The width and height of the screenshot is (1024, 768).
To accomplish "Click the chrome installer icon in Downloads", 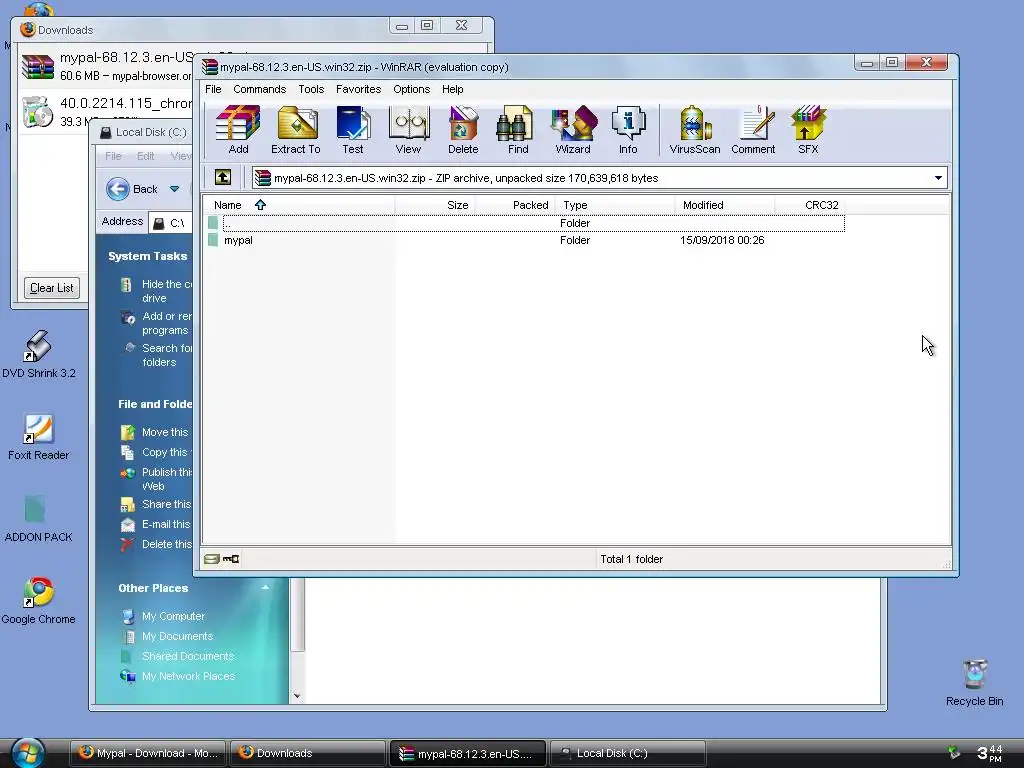I will [x=37, y=112].
